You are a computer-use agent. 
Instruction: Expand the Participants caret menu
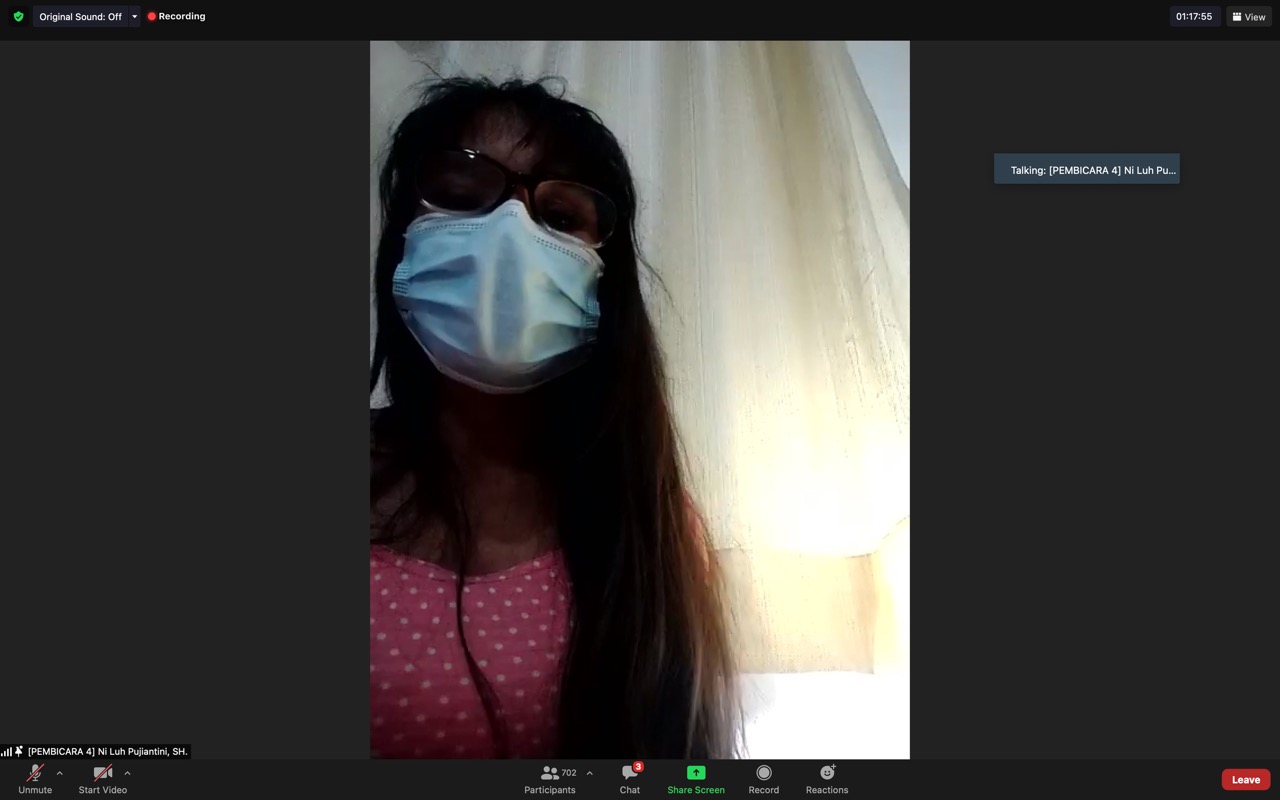click(589, 773)
